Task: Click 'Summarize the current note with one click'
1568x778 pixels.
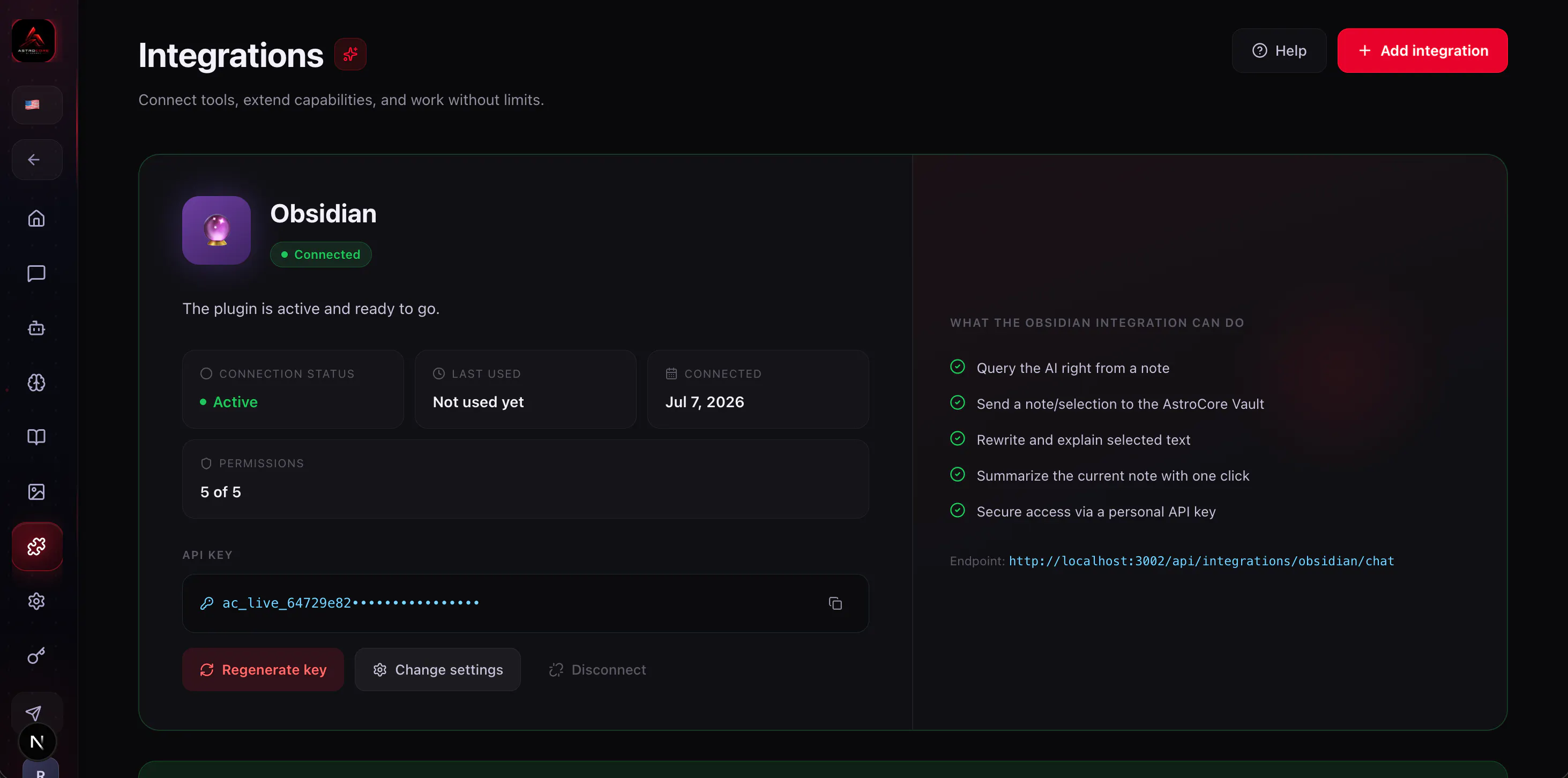Action: [1112, 476]
